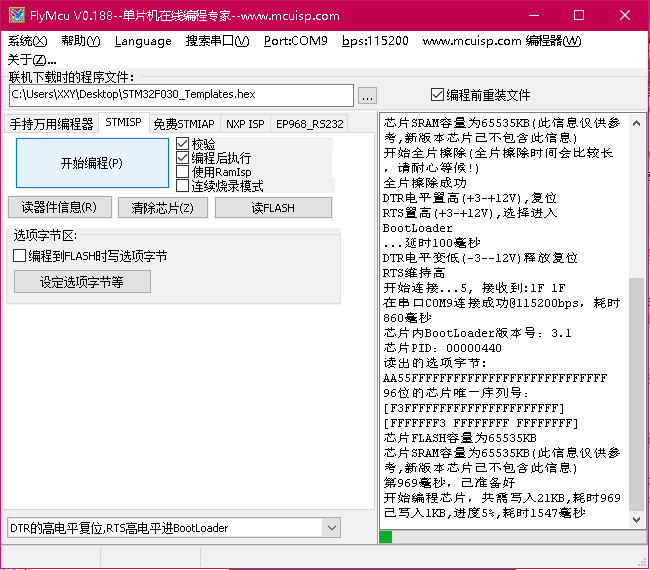
Task: Enable 连续烧录模式 checkbox
Action: pyautogui.click(x=220, y=186)
